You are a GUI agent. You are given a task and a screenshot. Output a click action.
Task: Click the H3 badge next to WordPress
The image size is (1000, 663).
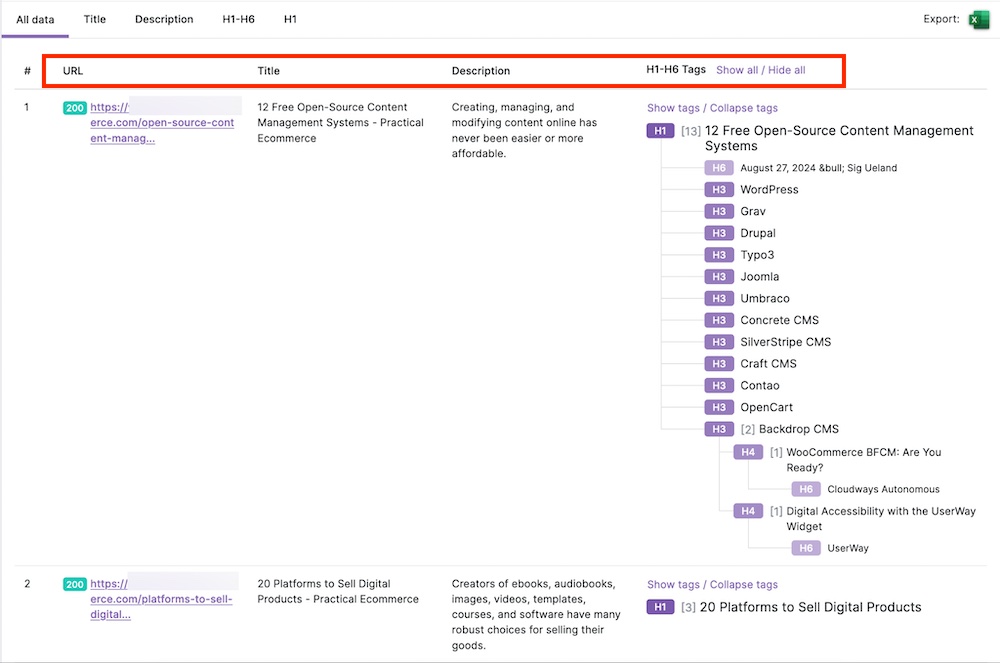[x=718, y=190]
